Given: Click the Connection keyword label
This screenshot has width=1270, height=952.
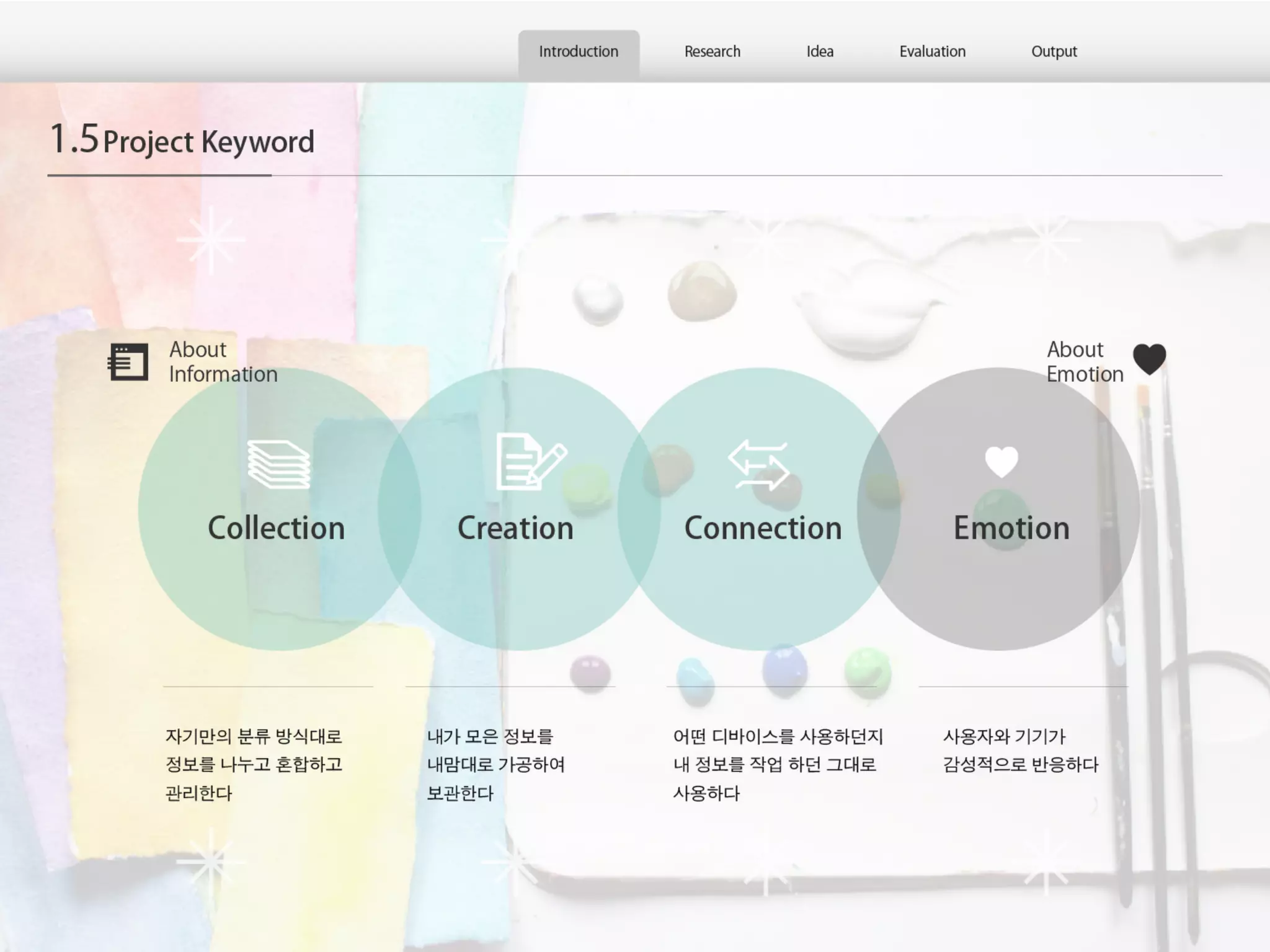Looking at the screenshot, I should coord(763,528).
